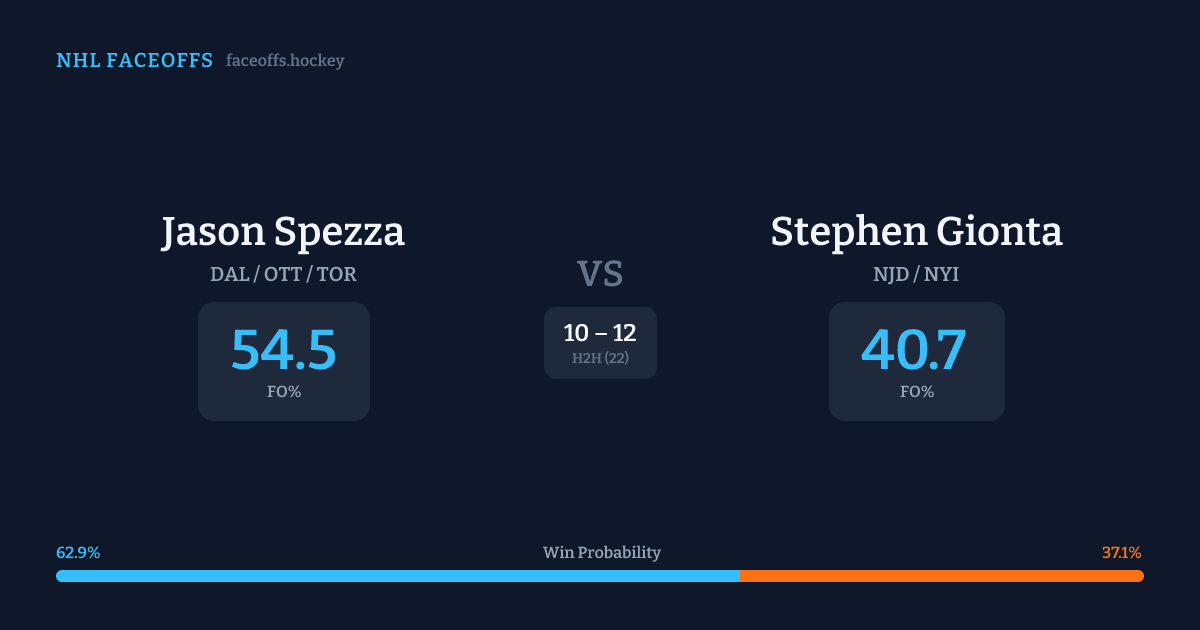Click the blue segment of probability bar

tap(398, 576)
